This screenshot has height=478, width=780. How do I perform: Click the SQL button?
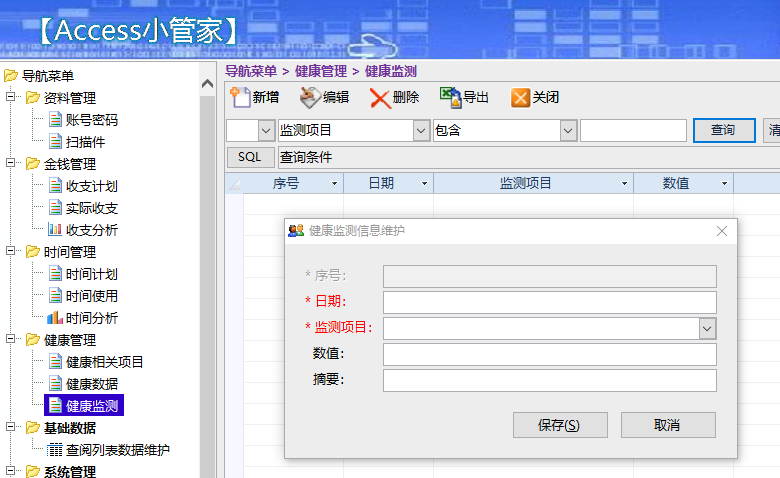click(250, 157)
